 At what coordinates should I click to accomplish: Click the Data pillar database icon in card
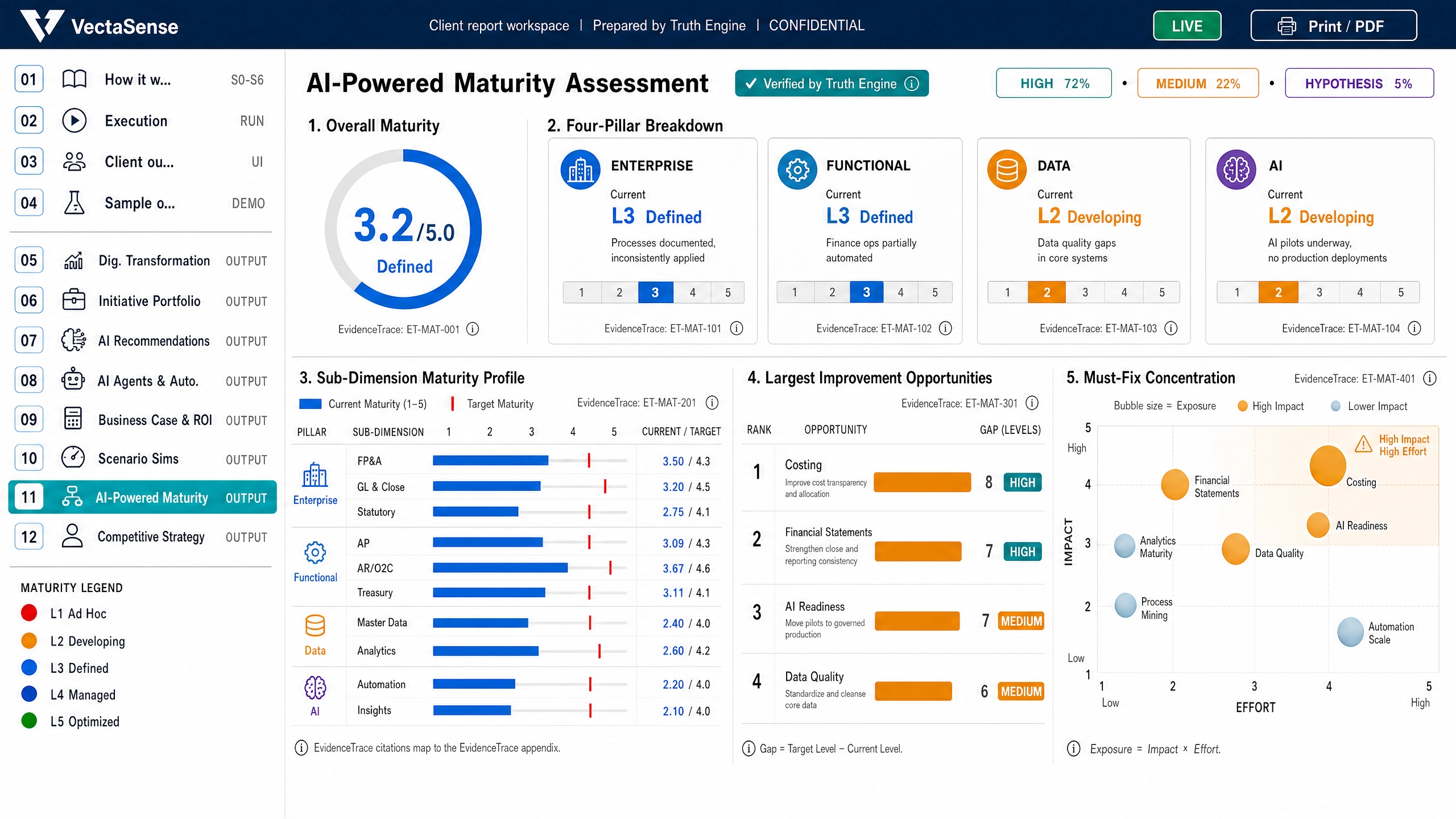pyautogui.click(x=1007, y=169)
